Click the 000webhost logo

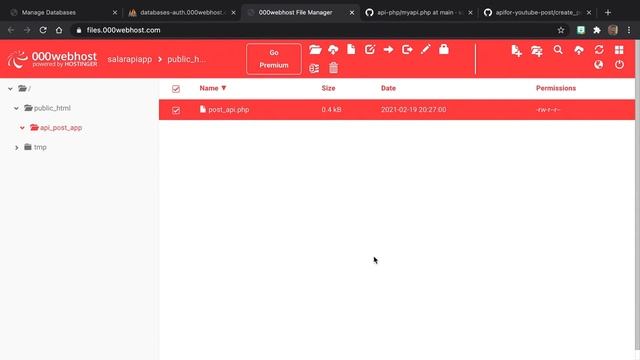click(52, 59)
